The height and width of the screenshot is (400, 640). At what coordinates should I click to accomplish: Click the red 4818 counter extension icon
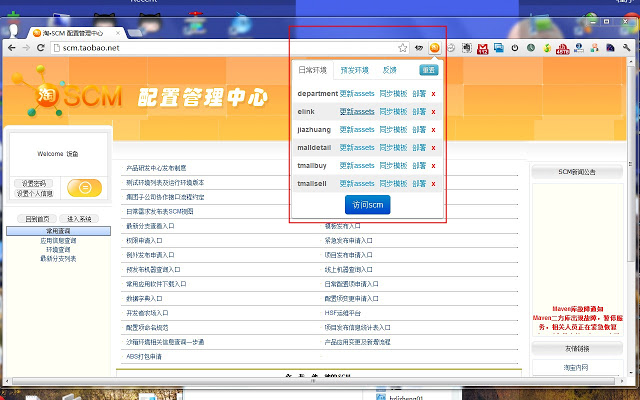[x=562, y=49]
